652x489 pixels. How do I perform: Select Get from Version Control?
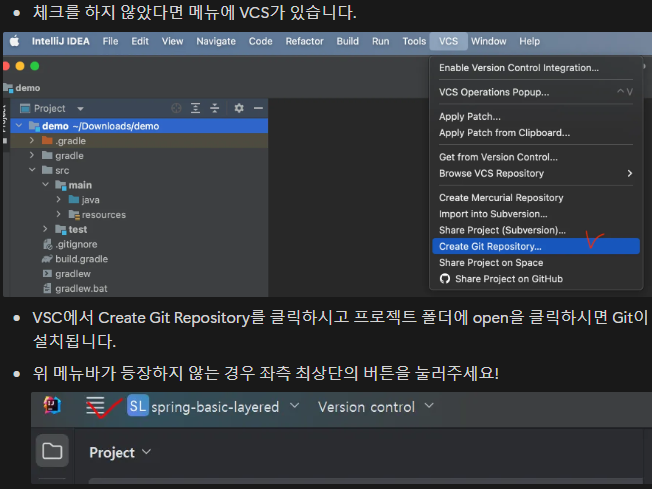536,157
